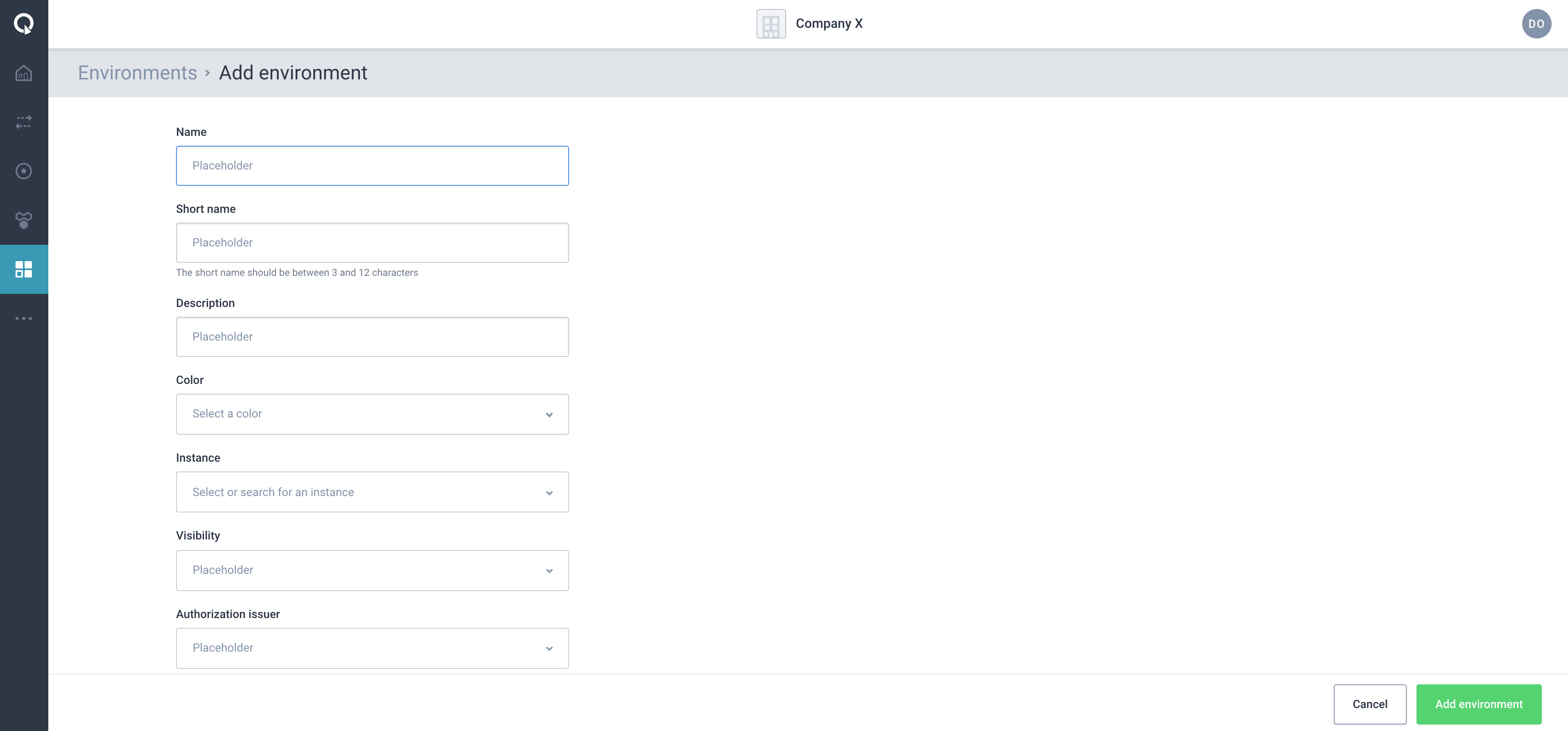Open the Home sidebar icon
This screenshot has height=731, width=1568.
(x=24, y=73)
